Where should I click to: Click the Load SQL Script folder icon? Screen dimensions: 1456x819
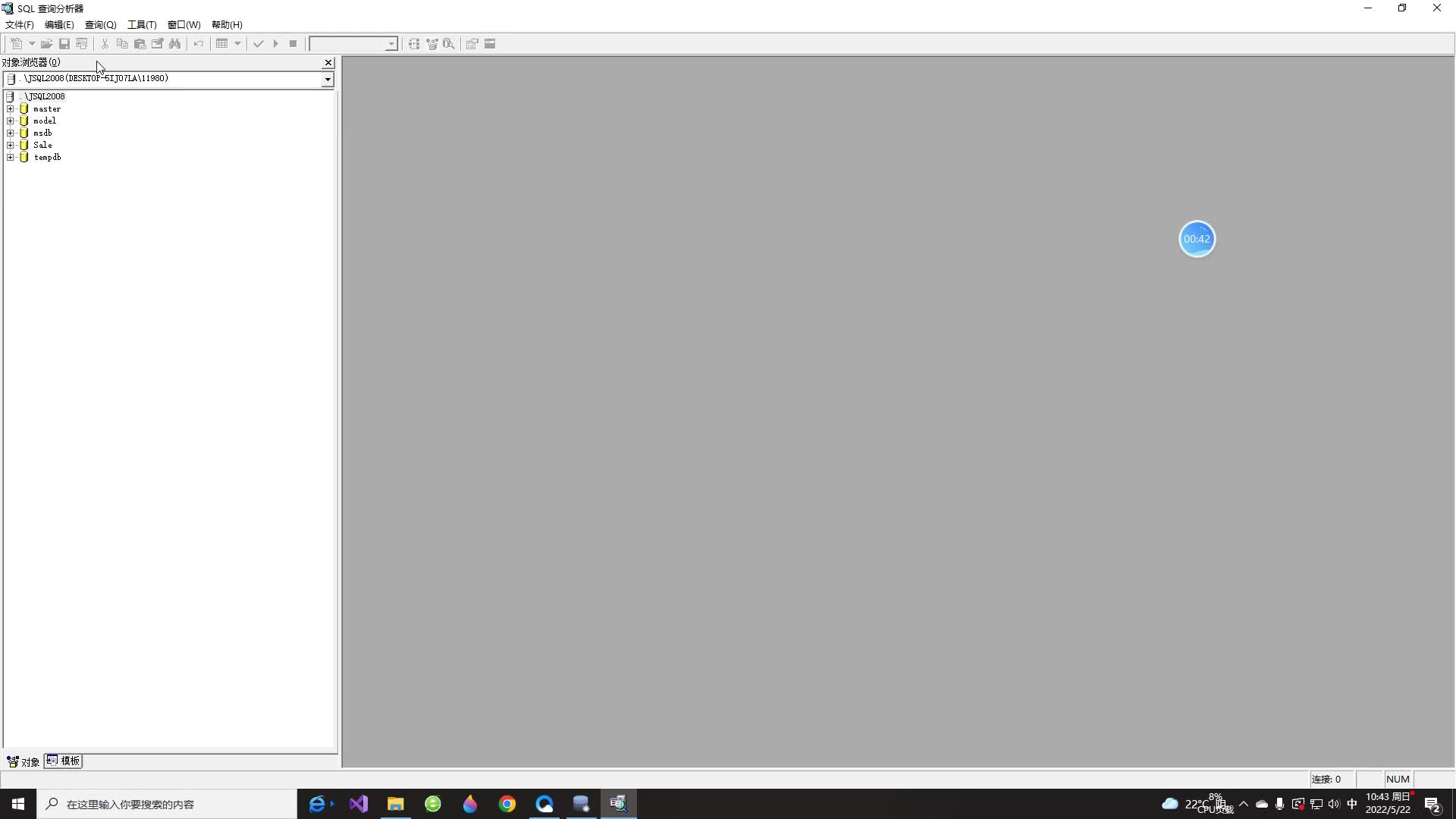(x=46, y=44)
